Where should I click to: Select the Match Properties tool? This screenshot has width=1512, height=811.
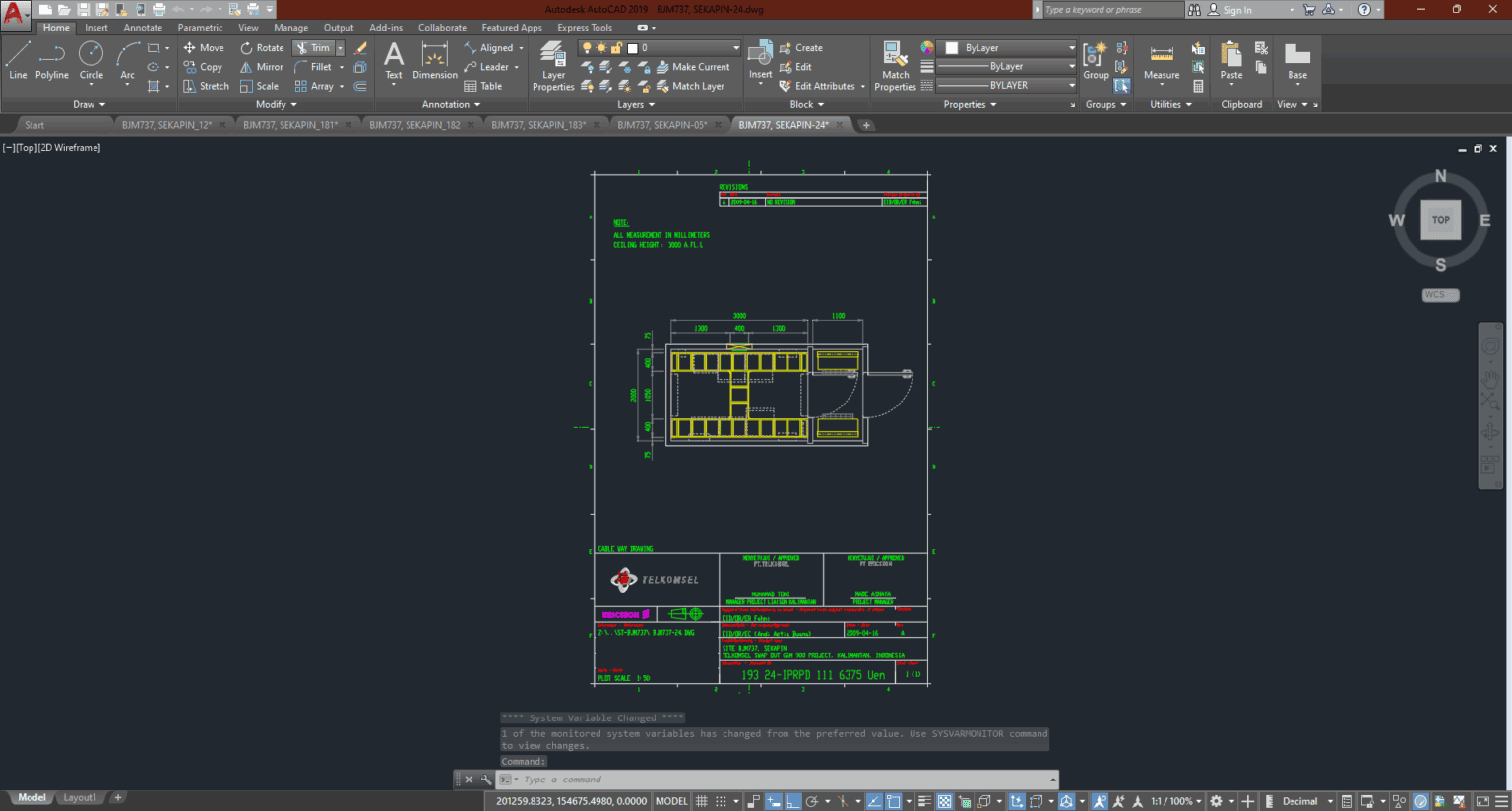click(x=894, y=61)
